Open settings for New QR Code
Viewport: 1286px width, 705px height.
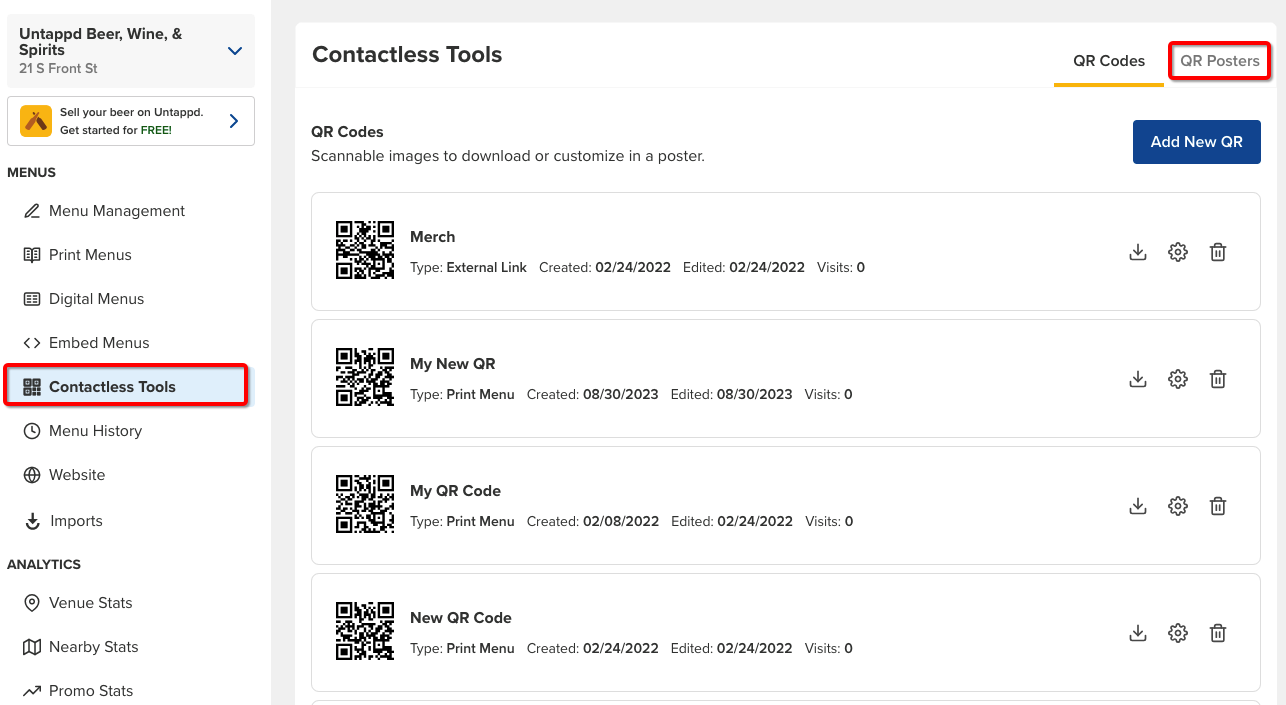pos(1178,633)
